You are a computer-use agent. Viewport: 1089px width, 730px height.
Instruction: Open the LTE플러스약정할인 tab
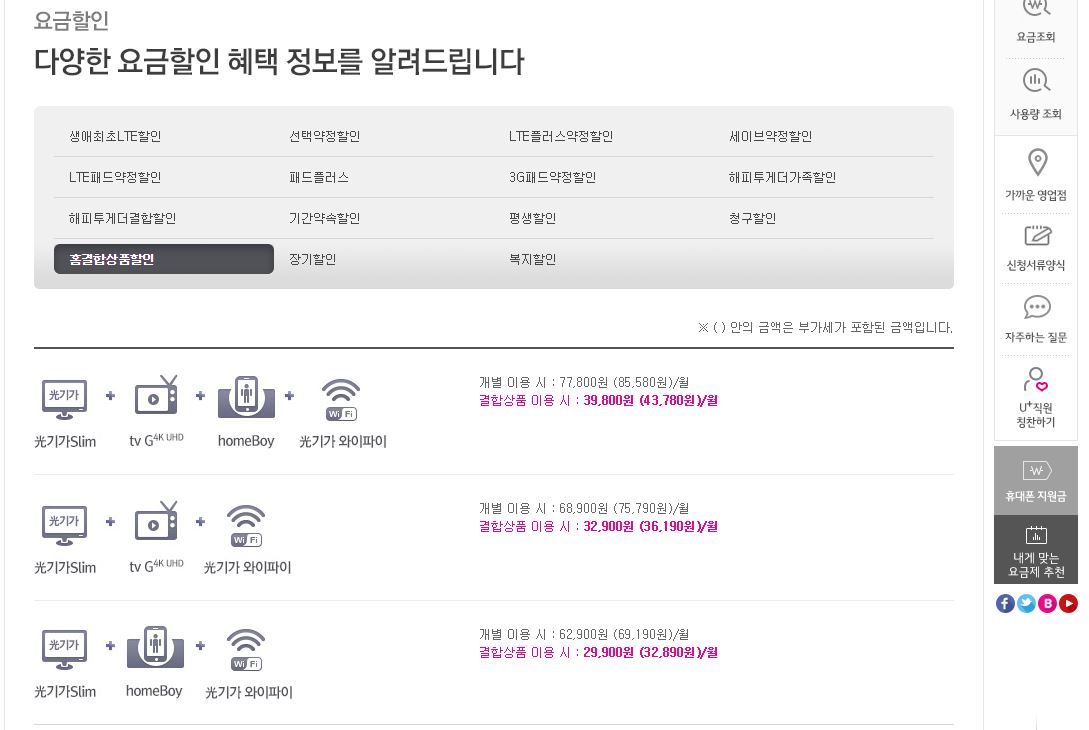tap(560, 136)
